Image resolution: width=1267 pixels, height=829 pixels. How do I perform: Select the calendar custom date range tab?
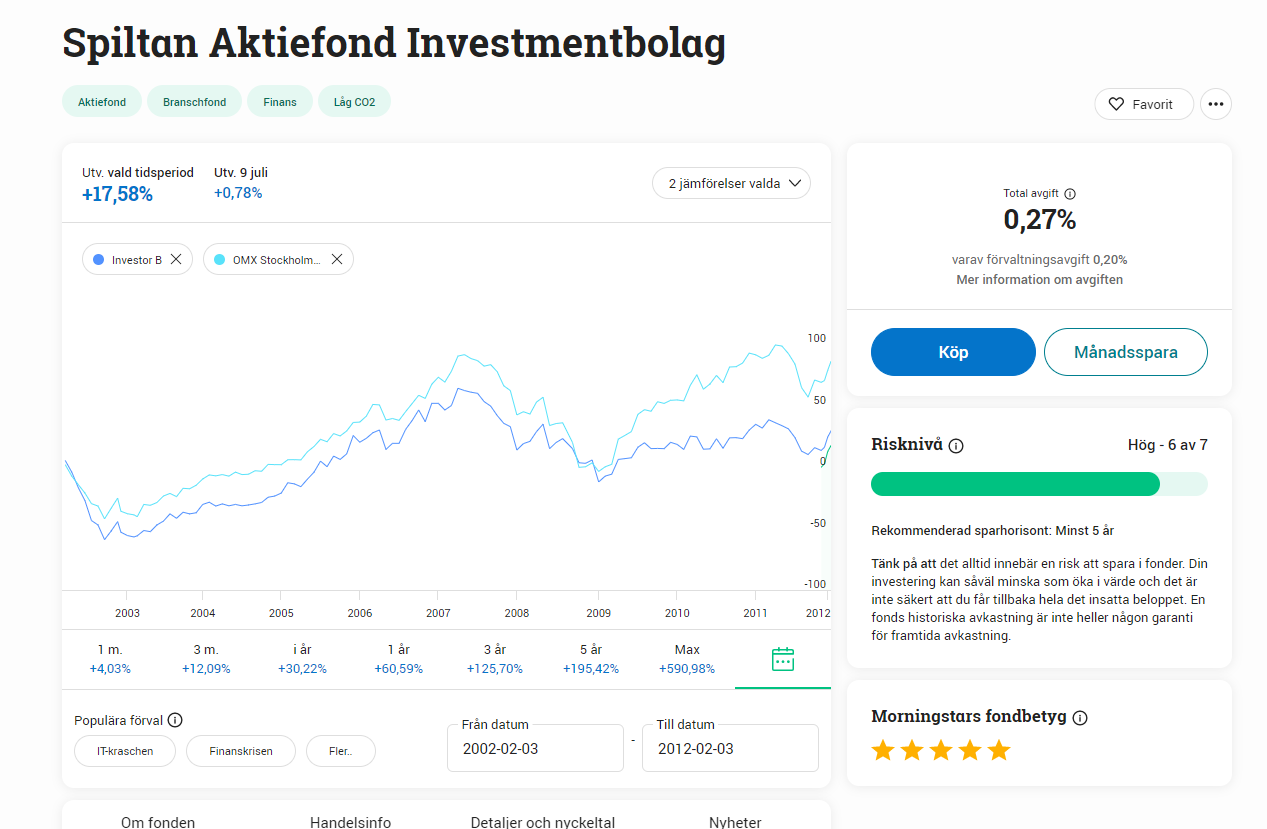point(783,659)
